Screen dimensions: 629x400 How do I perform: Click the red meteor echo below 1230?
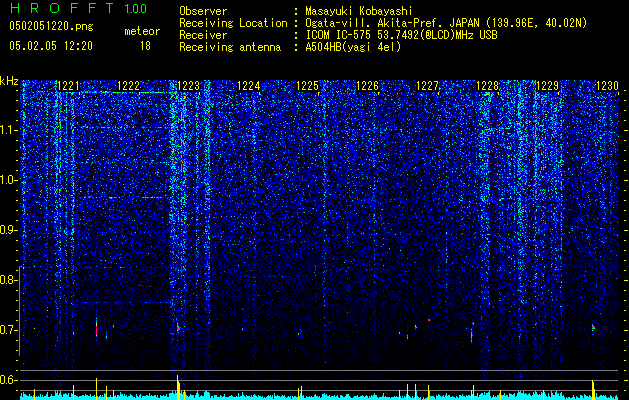(593, 328)
